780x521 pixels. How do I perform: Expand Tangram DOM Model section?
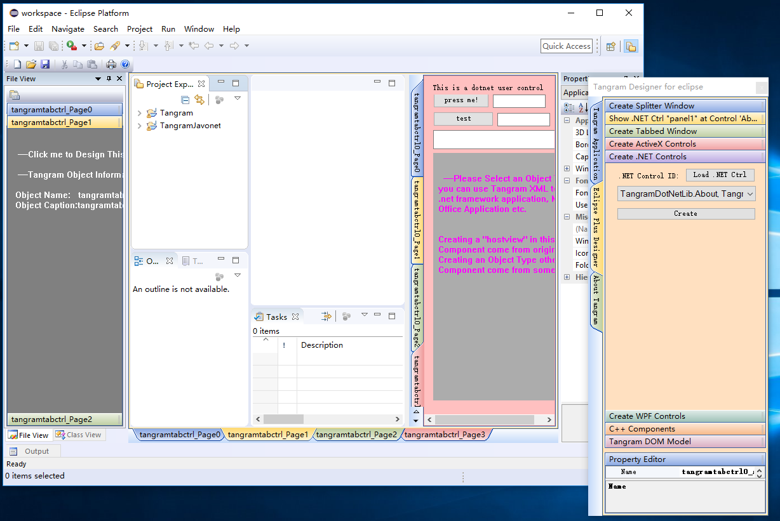click(x=685, y=441)
